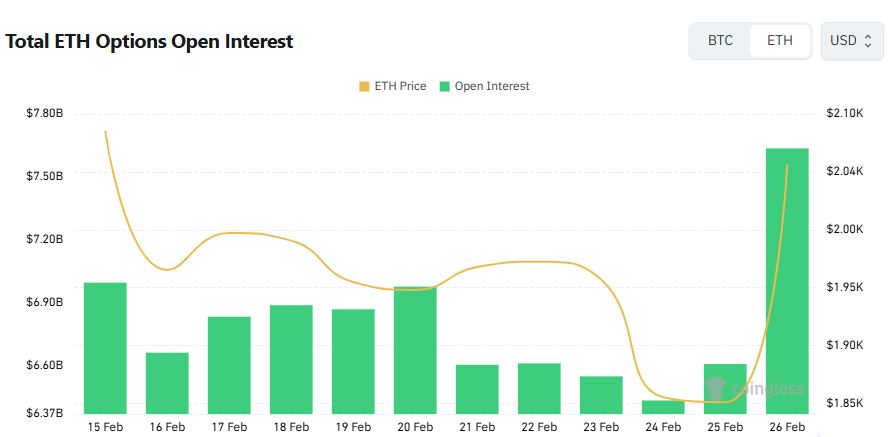Click the ETH Price legend label
The image size is (889, 437).
pyautogui.click(x=400, y=87)
